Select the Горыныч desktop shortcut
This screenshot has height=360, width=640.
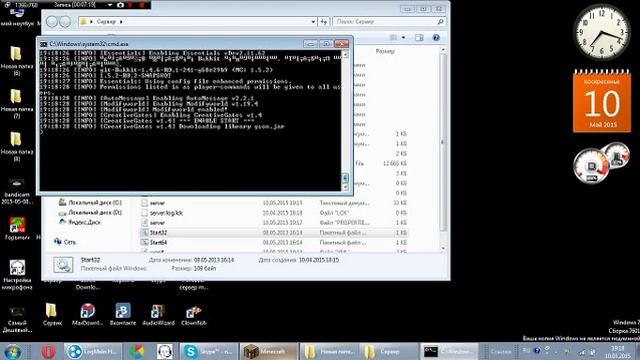[17, 229]
